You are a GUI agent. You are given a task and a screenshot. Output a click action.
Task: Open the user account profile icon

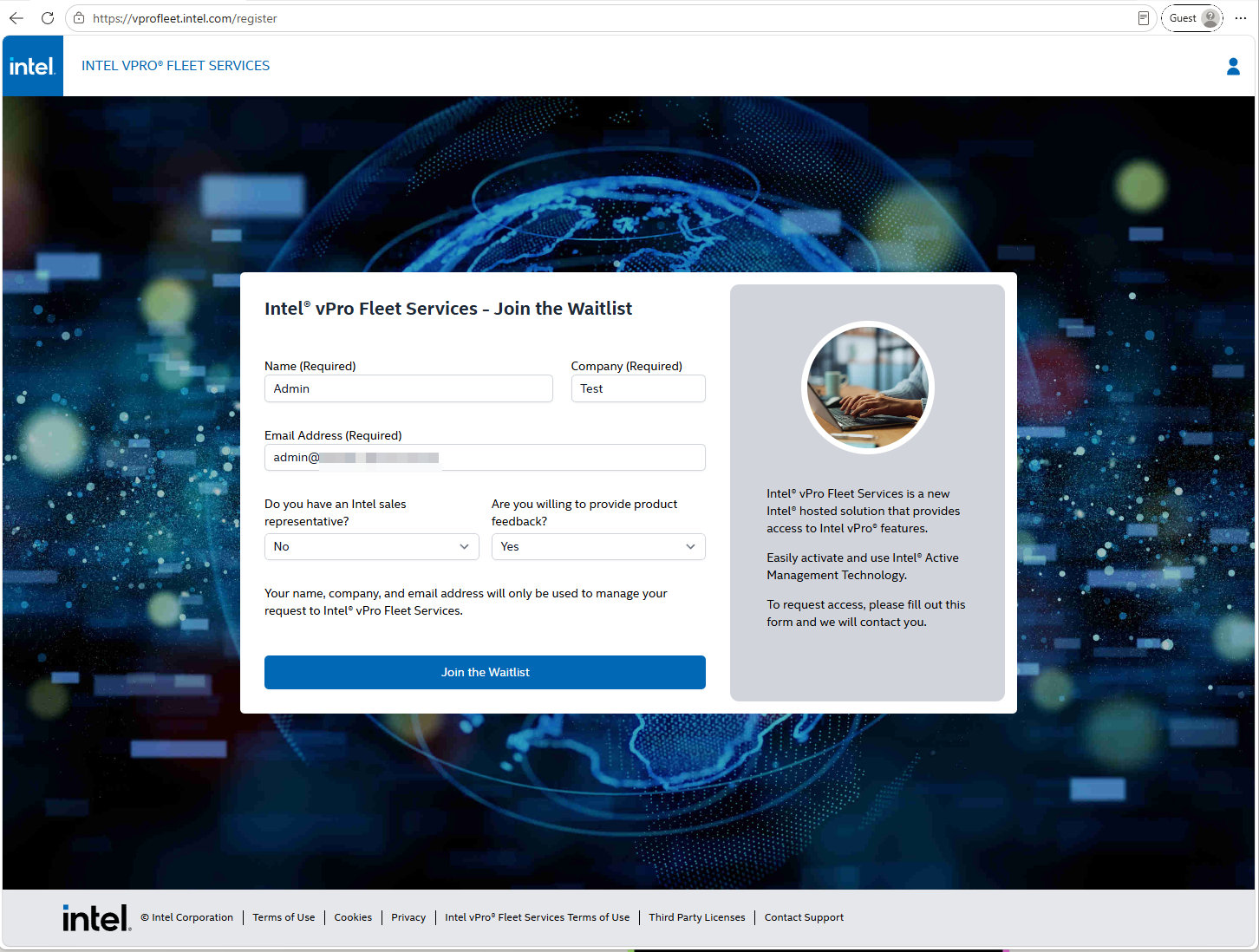point(1233,66)
